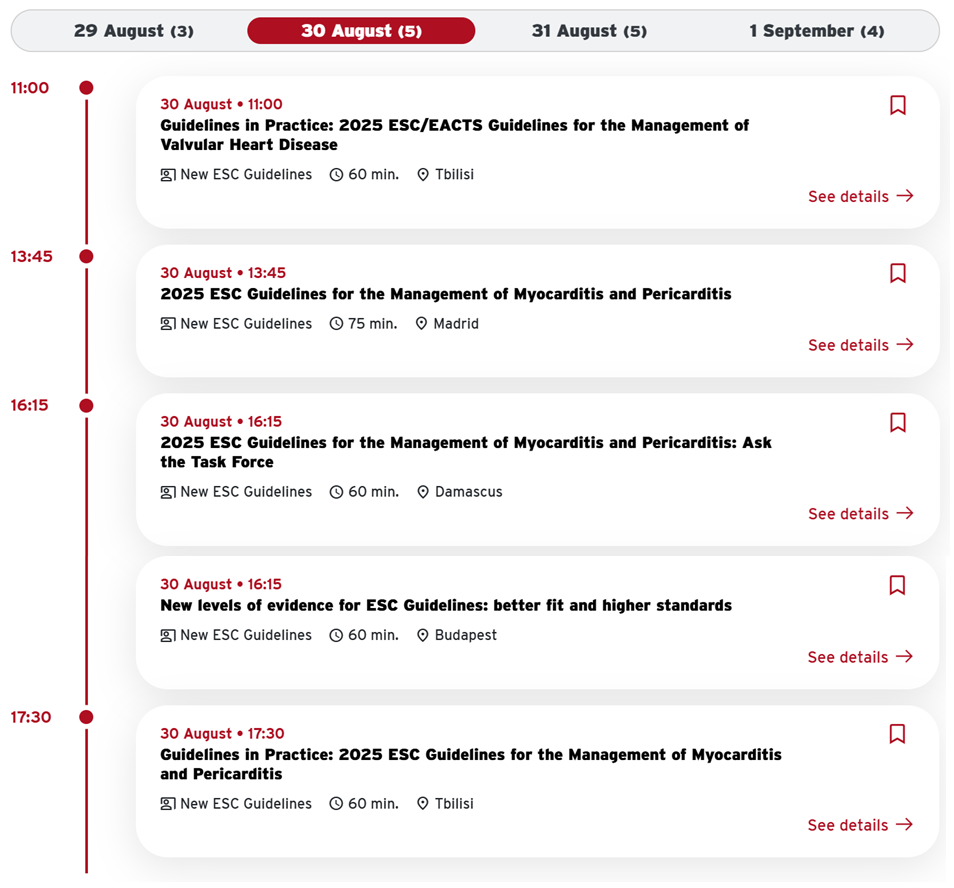
Task: See details for the Damascus session
Action: (x=860, y=514)
